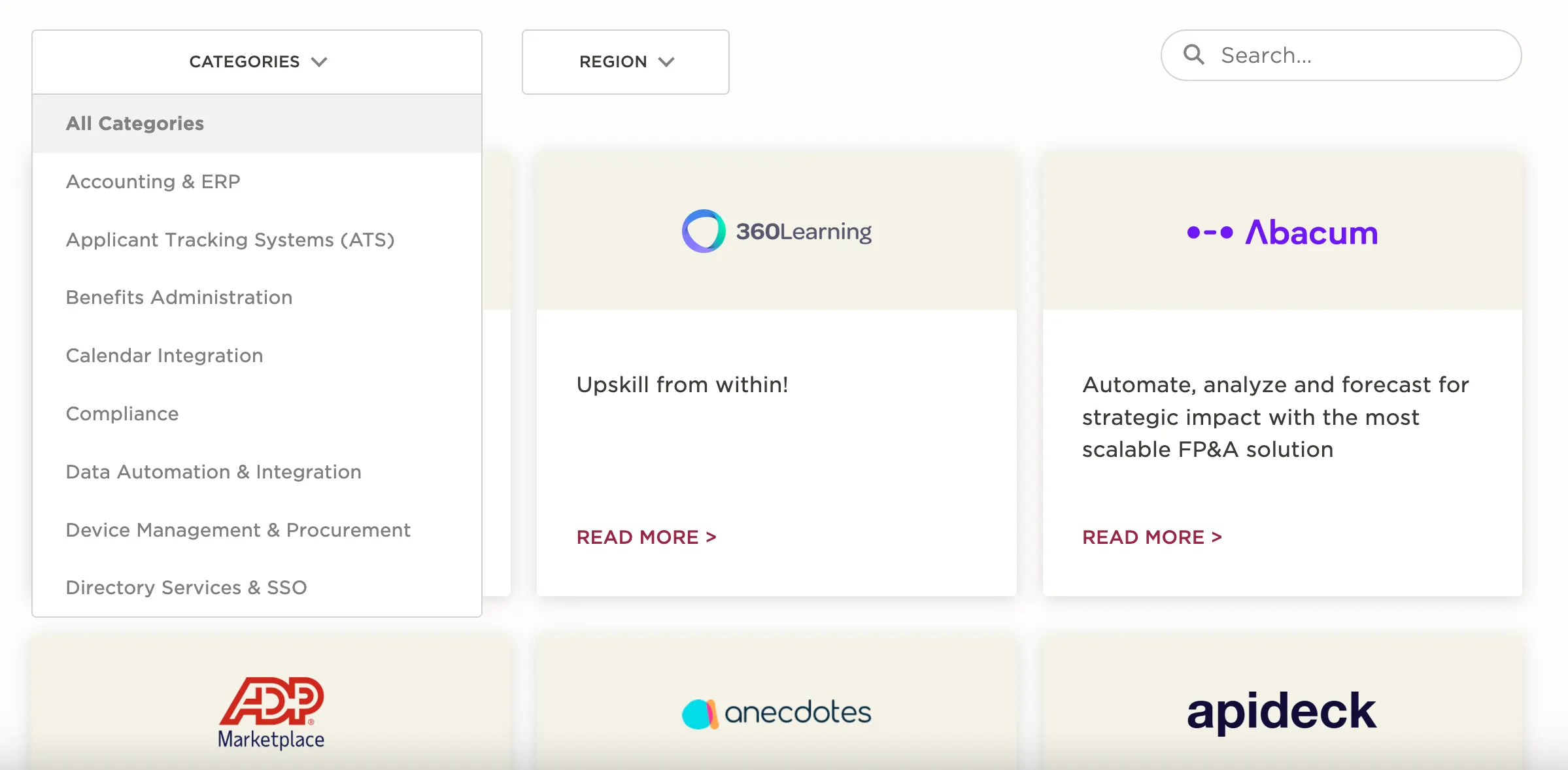Click the Region chevron arrow
This screenshot has width=1568, height=770.
pyautogui.click(x=666, y=62)
